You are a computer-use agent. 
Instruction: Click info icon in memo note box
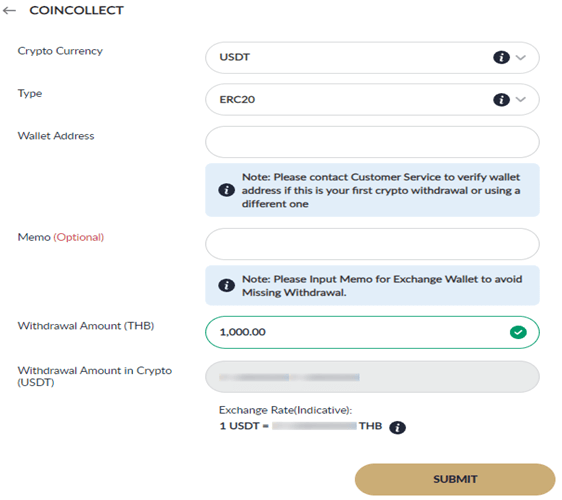pyautogui.click(x=227, y=286)
